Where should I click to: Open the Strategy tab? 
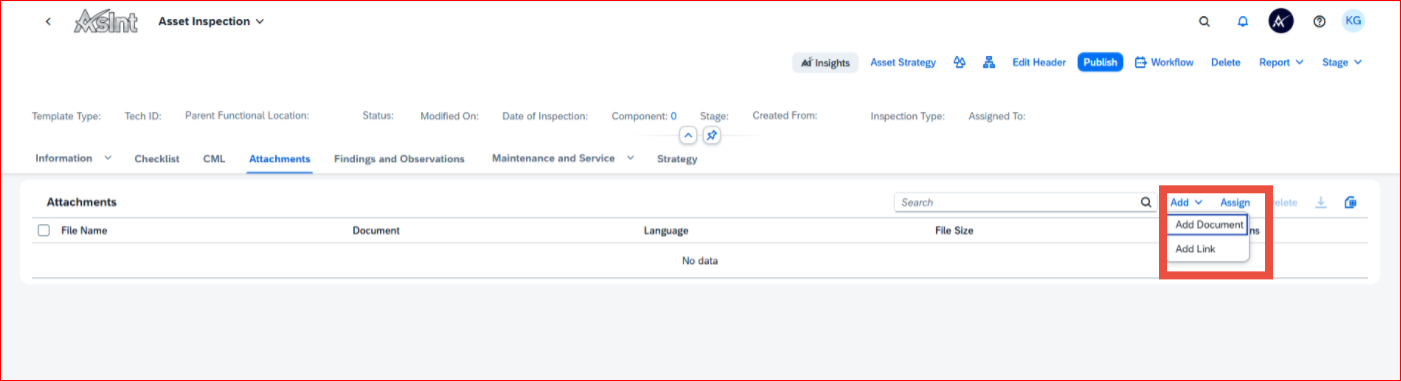(x=677, y=159)
